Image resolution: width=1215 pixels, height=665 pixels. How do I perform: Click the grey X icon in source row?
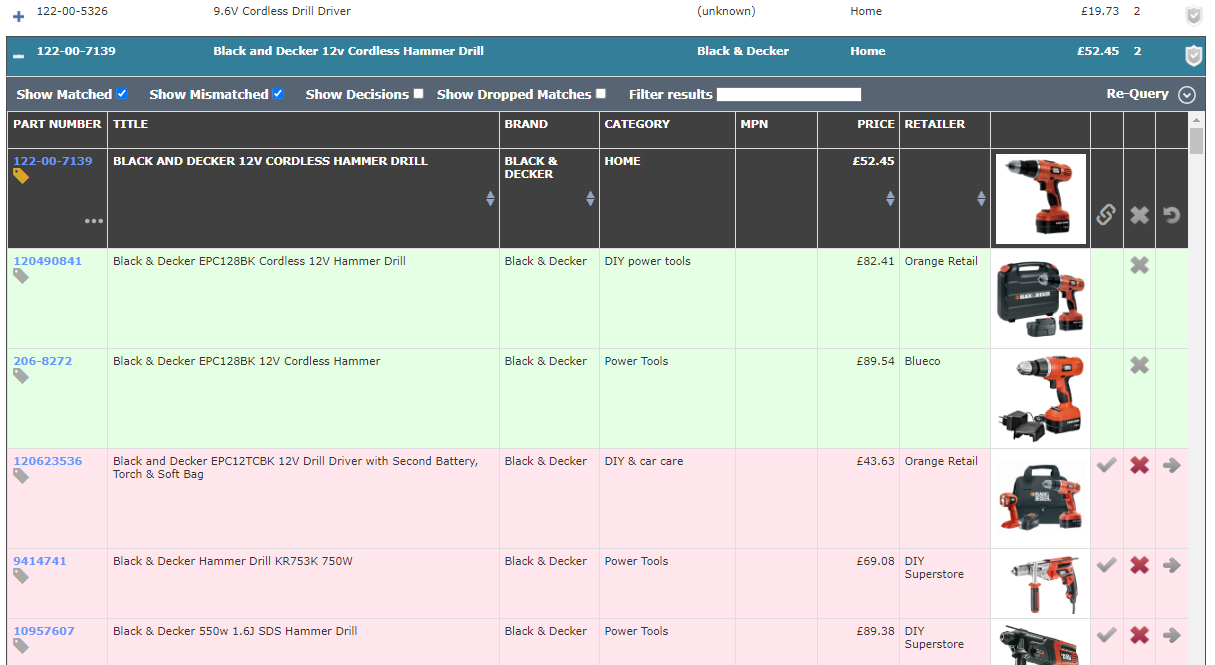[1139, 215]
